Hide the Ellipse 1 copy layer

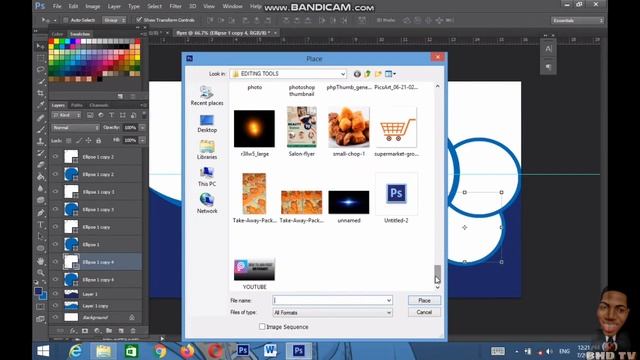tap(55, 227)
